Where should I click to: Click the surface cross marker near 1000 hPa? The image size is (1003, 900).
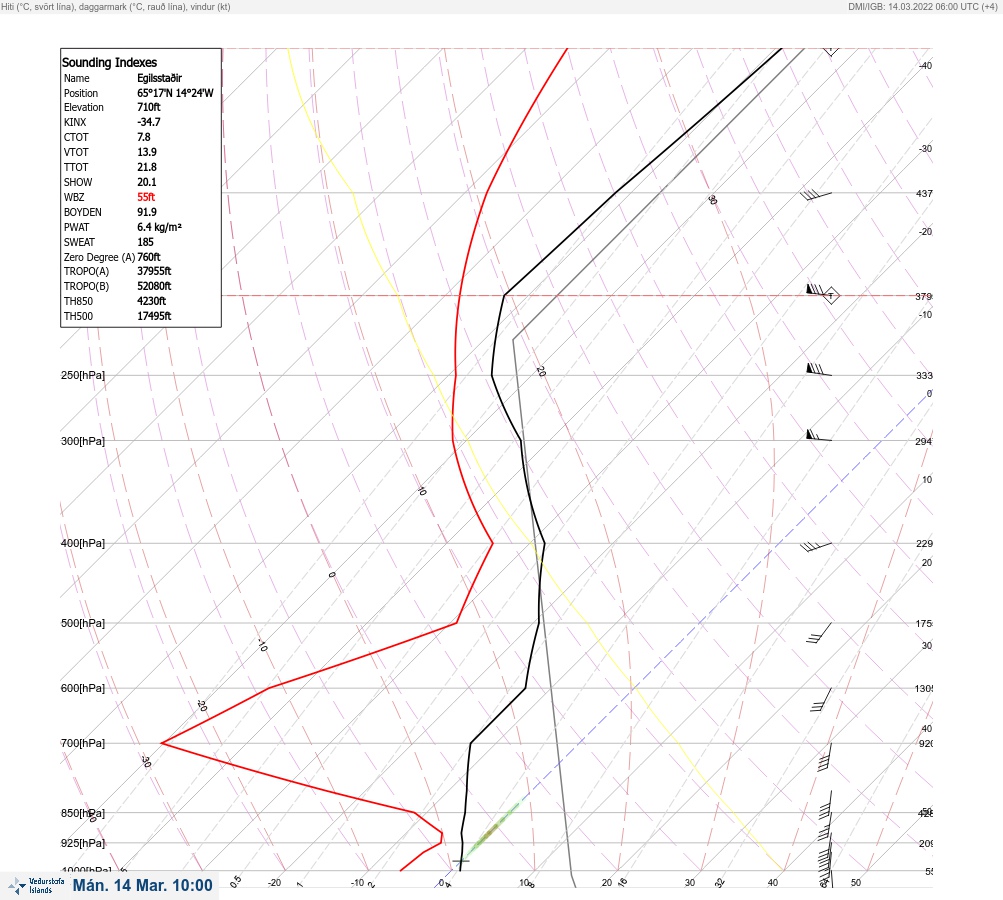(x=461, y=861)
